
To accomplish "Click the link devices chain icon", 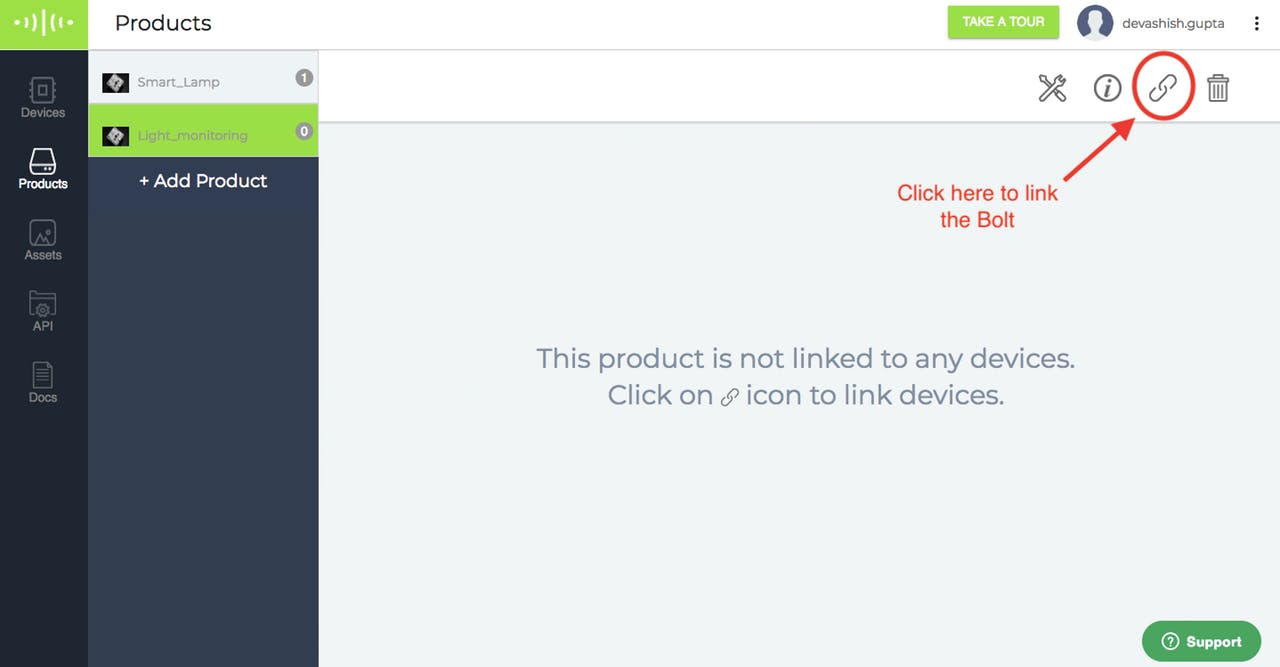I will pyautogui.click(x=1162, y=88).
